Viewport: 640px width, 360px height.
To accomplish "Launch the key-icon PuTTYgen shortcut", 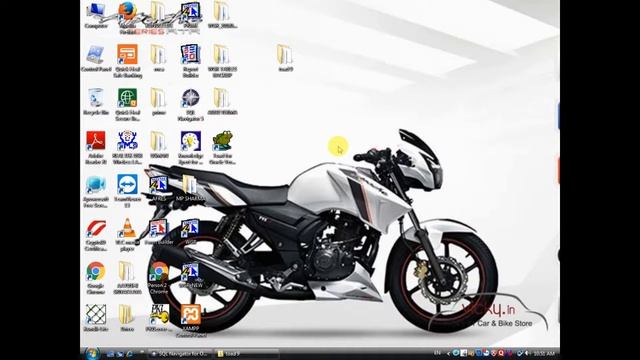I will coord(159,318).
